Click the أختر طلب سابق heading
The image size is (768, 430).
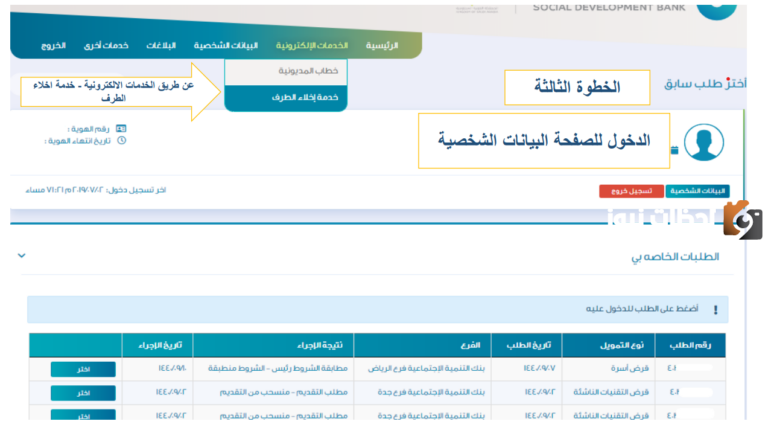(x=705, y=84)
